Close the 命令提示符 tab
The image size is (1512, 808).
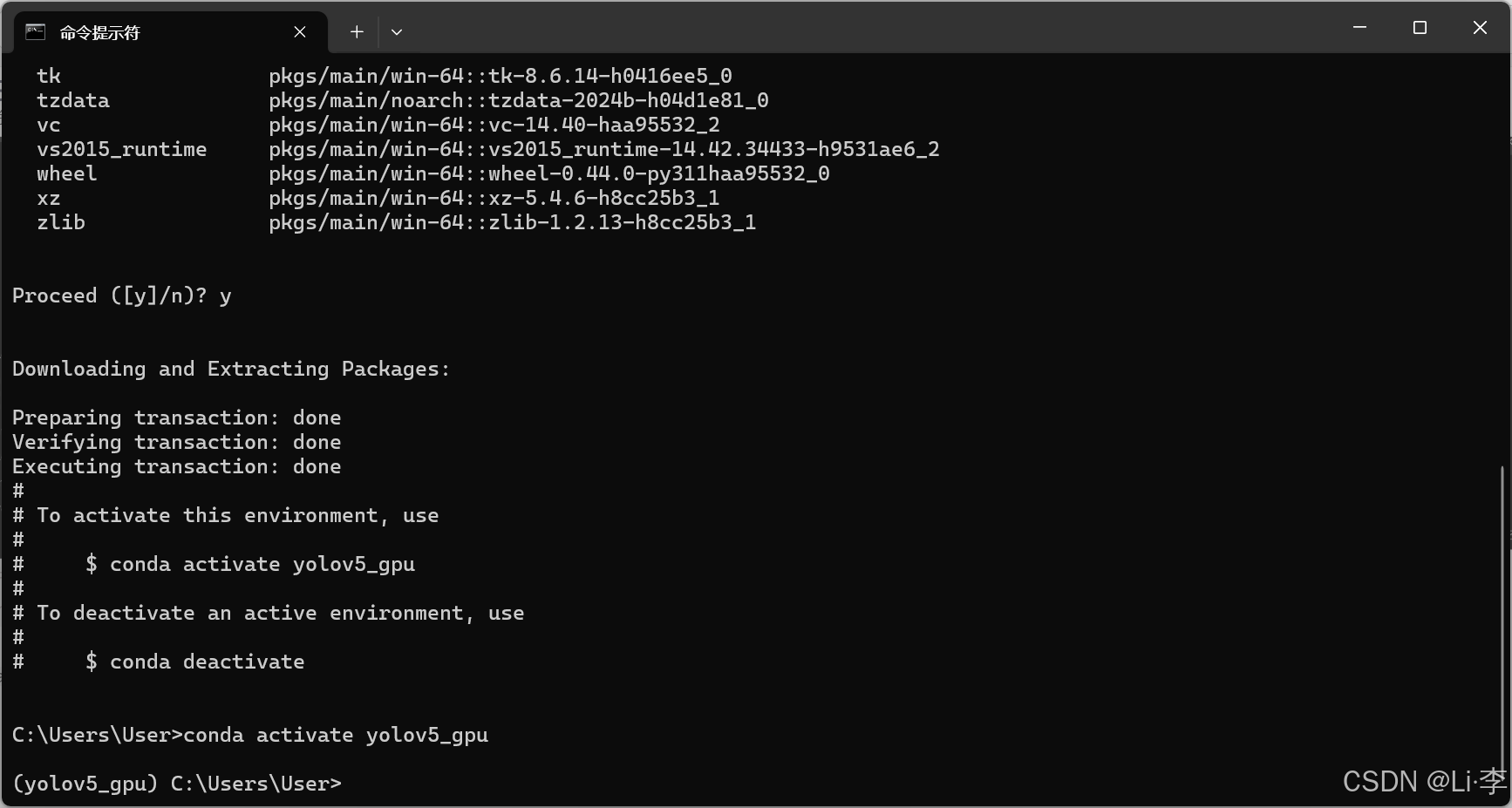(x=300, y=31)
